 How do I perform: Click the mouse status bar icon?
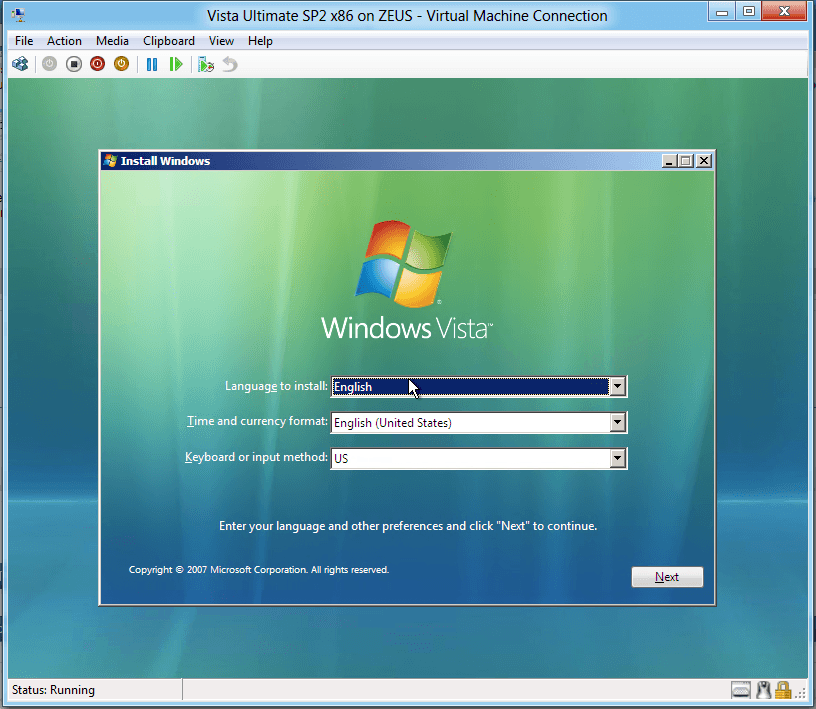(763, 690)
